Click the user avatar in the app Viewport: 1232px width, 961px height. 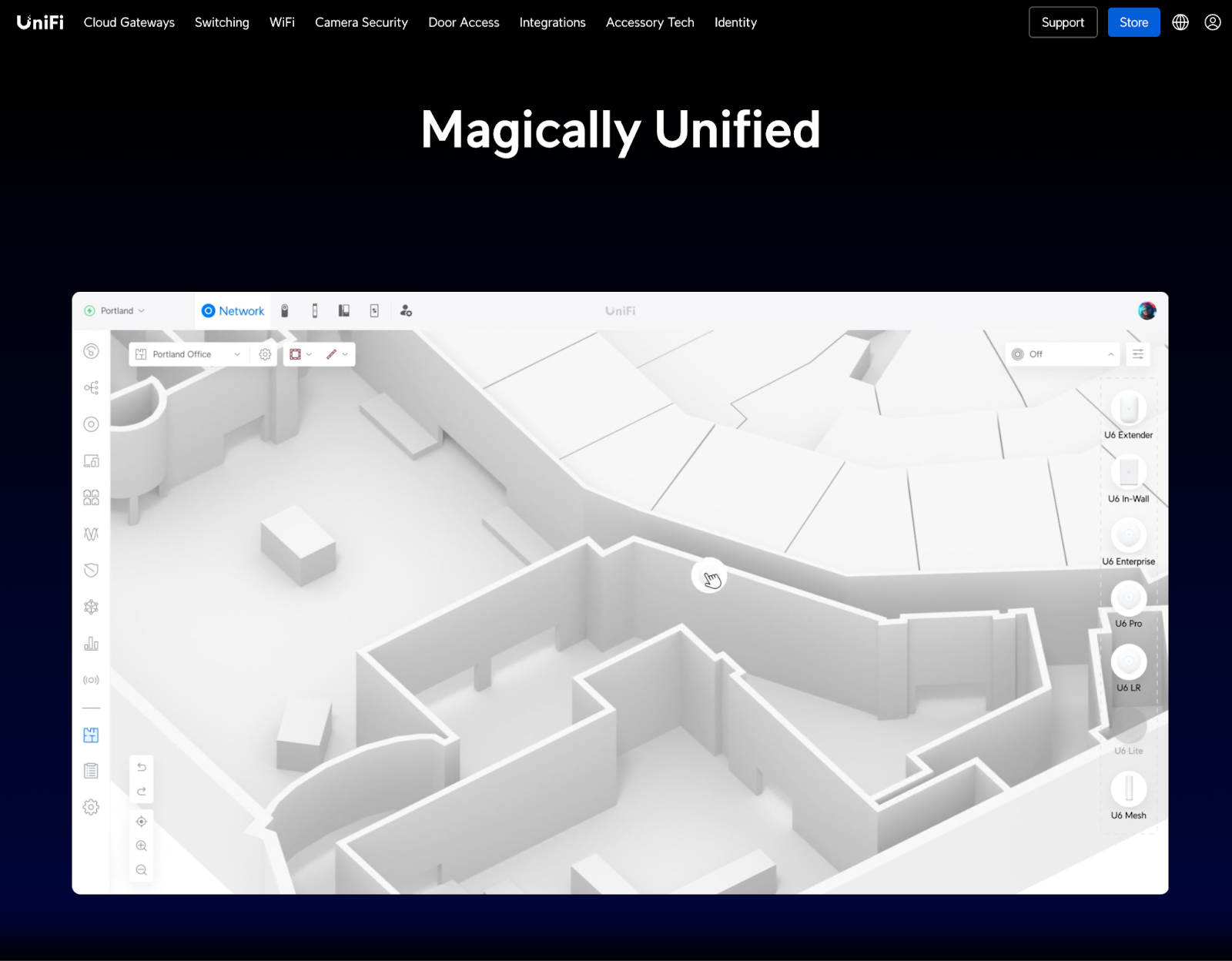tap(1147, 311)
